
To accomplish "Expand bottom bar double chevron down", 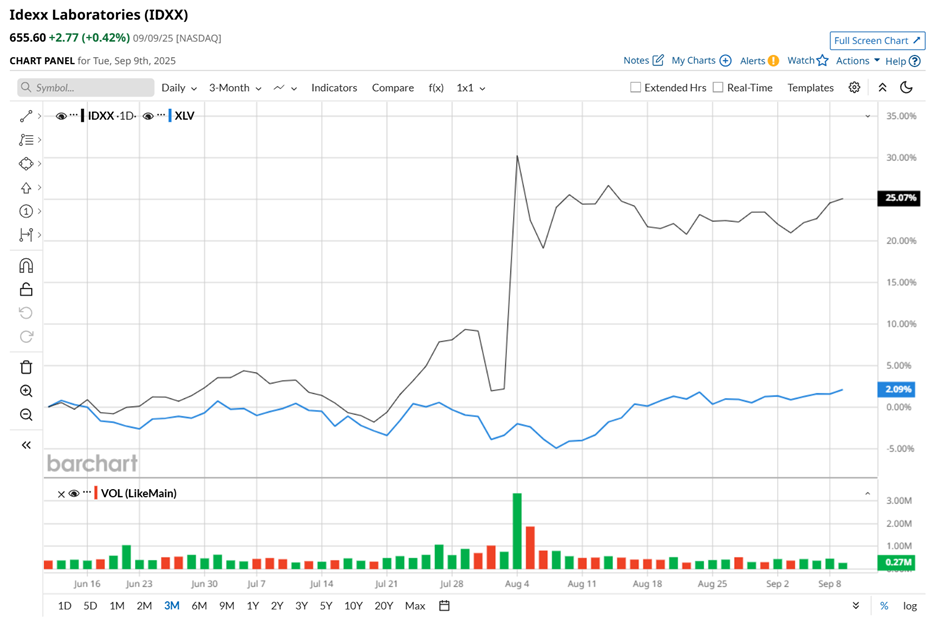I will pos(856,605).
